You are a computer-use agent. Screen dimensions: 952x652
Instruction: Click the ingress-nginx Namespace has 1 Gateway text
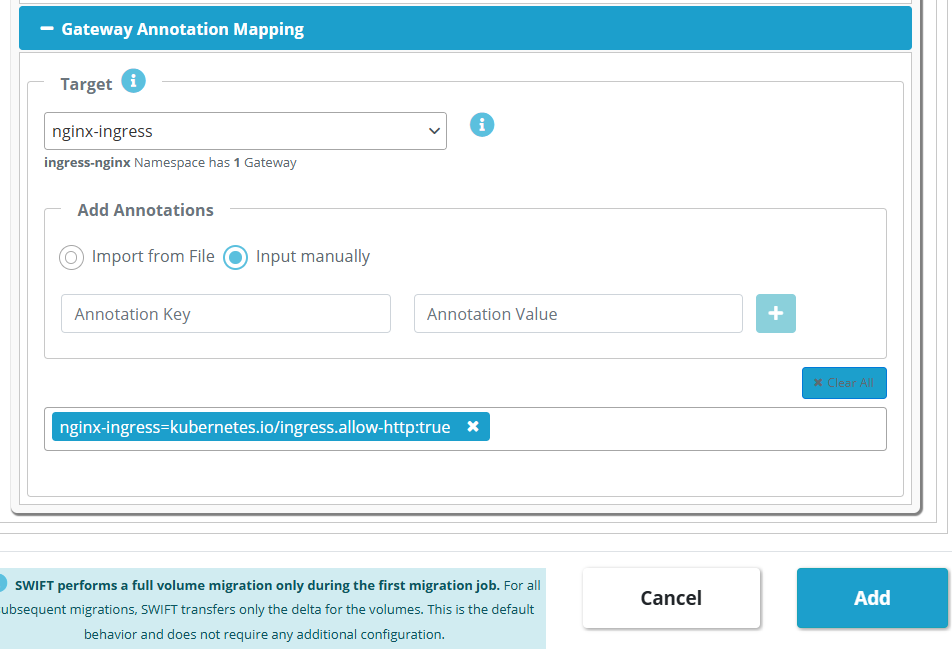point(170,163)
